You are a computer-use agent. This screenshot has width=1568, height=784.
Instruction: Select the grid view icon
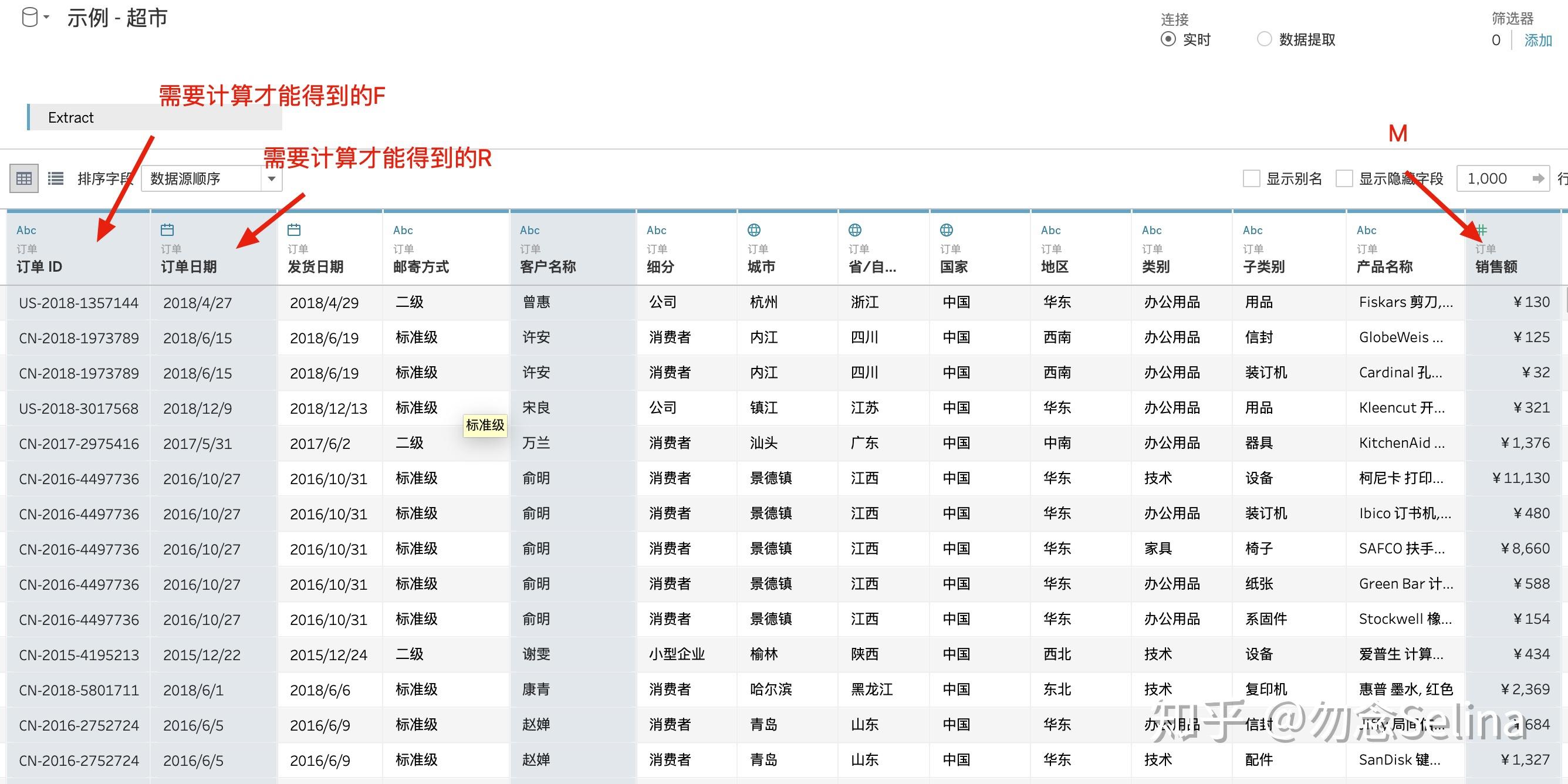pyautogui.click(x=23, y=178)
